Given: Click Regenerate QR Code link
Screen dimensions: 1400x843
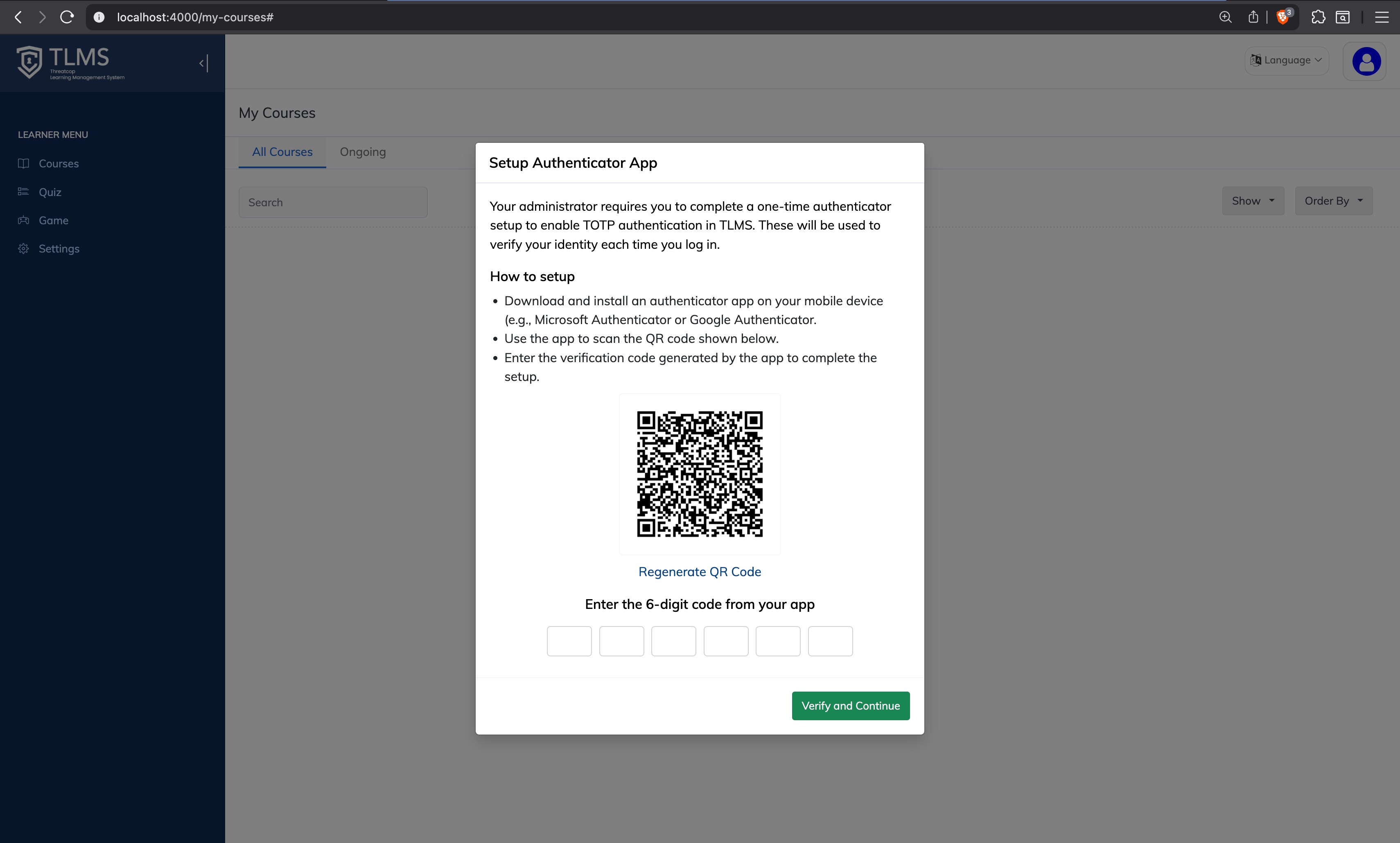Looking at the screenshot, I should (x=700, y=571).
